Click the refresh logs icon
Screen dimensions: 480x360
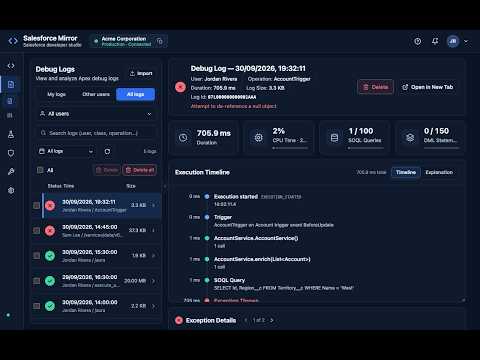coord(107,152)
